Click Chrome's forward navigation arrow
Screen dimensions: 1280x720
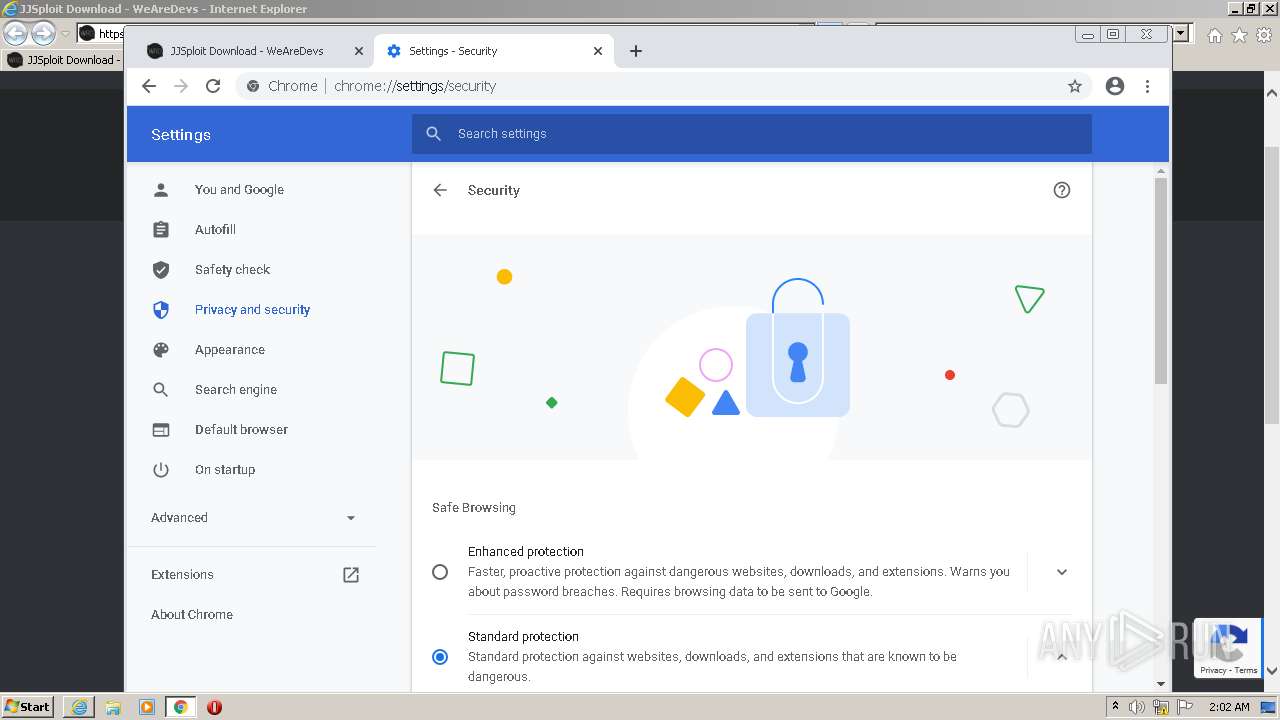(x=181, y=86)
